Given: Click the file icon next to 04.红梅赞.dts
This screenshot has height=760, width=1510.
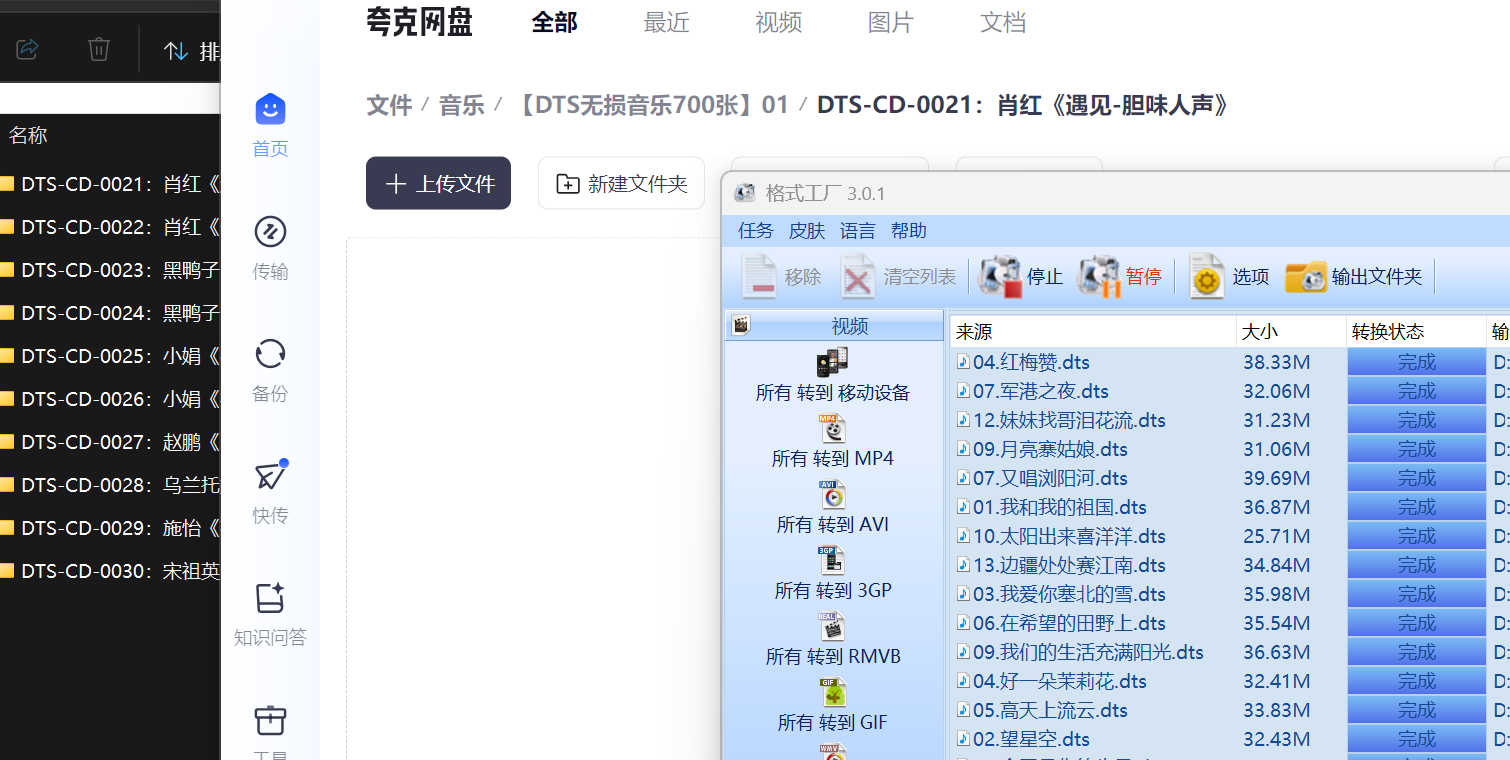Looking at the screenshot, I should 963,362.
